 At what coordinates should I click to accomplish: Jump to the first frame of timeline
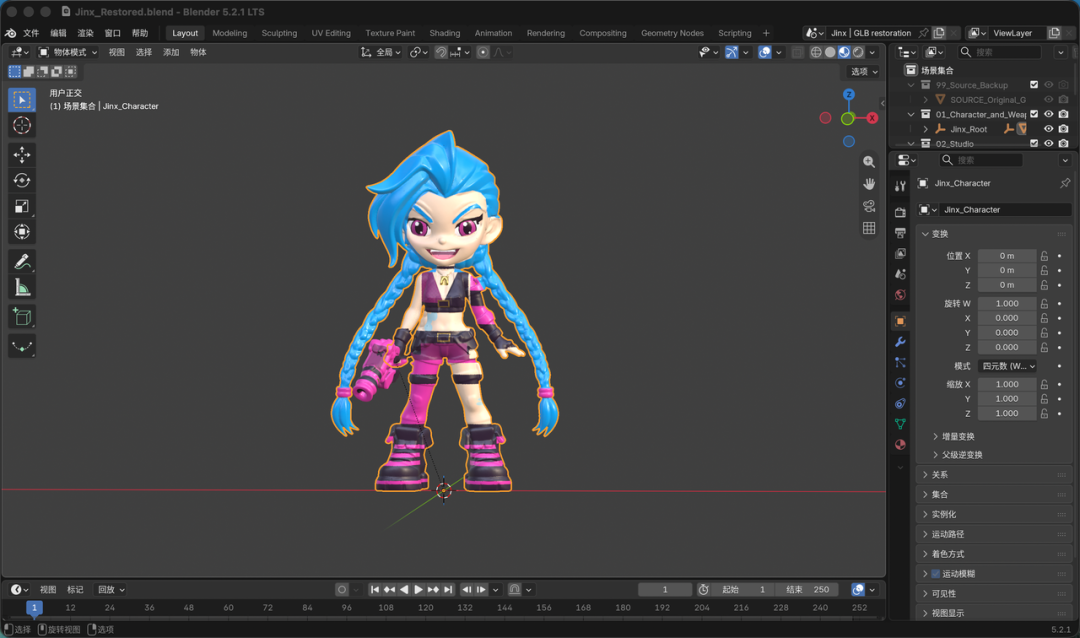coord(375,590)
